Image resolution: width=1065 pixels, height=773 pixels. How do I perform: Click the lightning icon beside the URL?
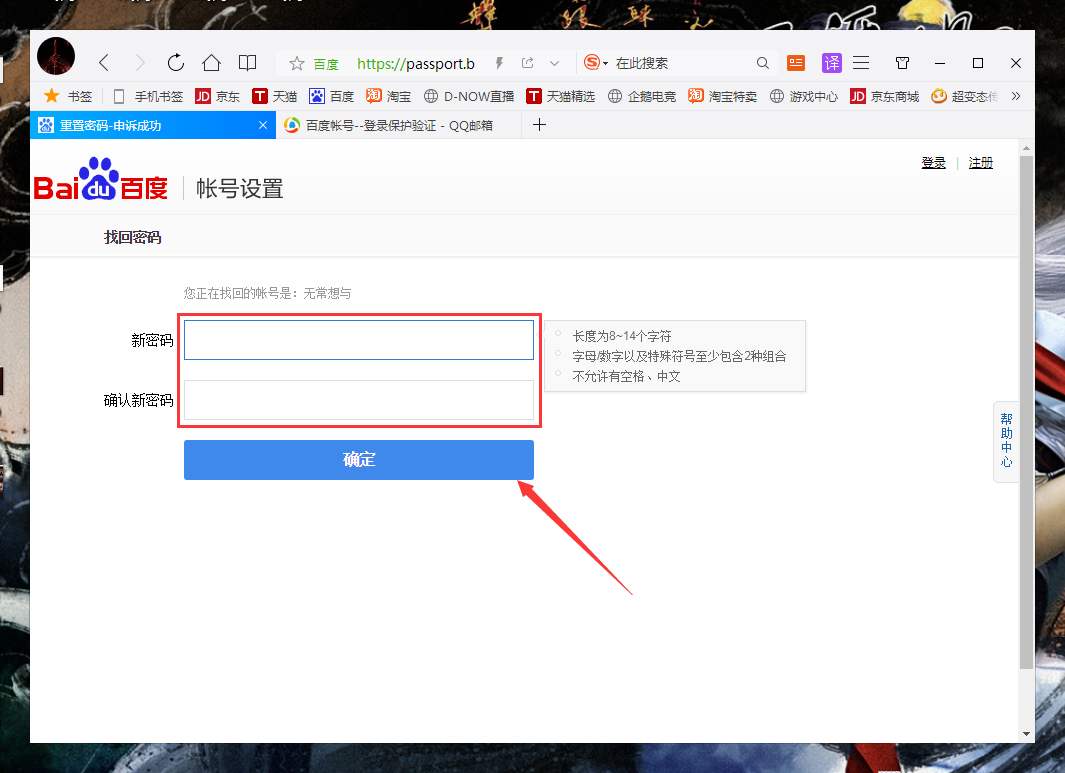[x=499, y=62]
